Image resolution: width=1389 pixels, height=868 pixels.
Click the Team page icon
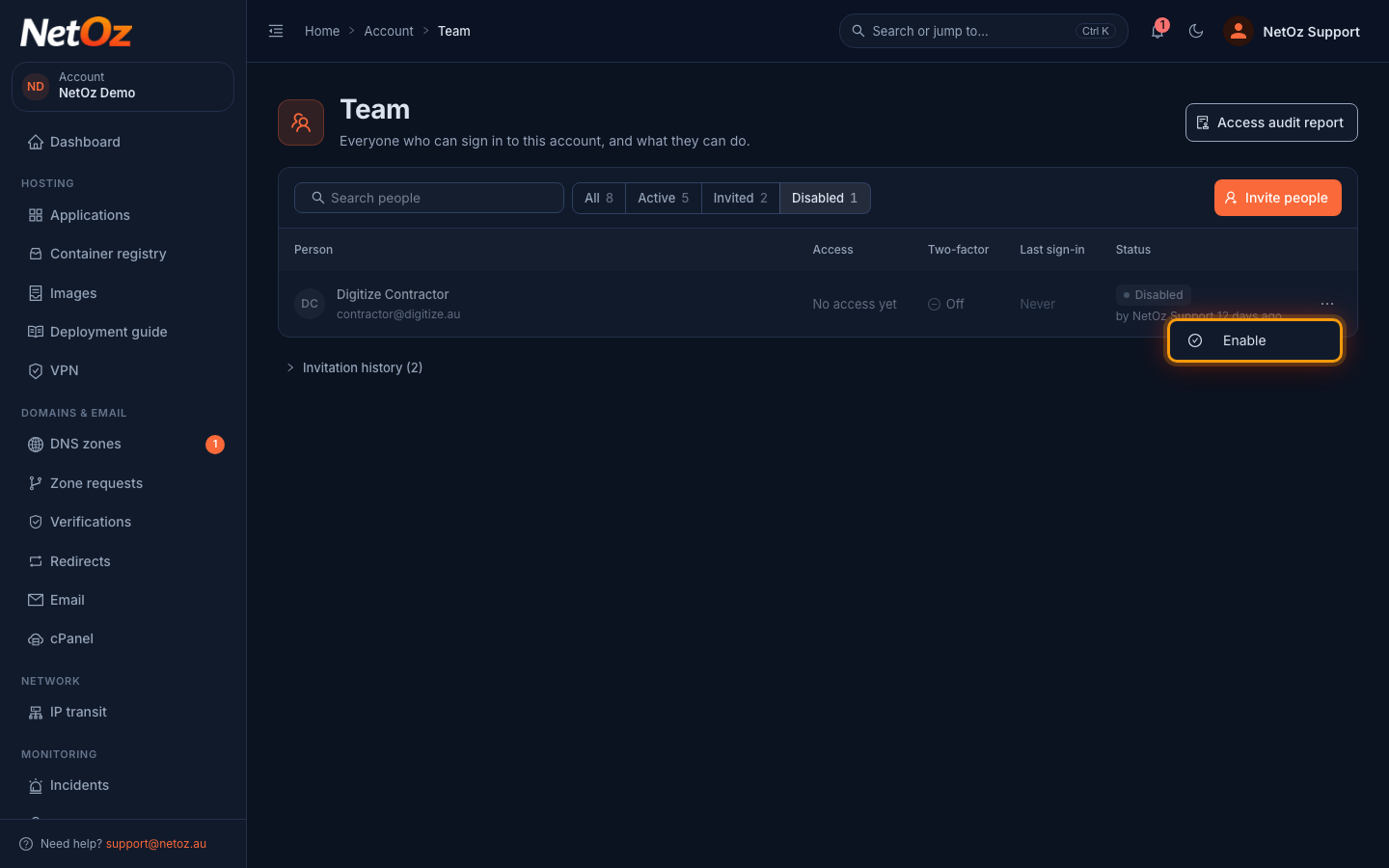pyautogui.click(x=301, y=122)
